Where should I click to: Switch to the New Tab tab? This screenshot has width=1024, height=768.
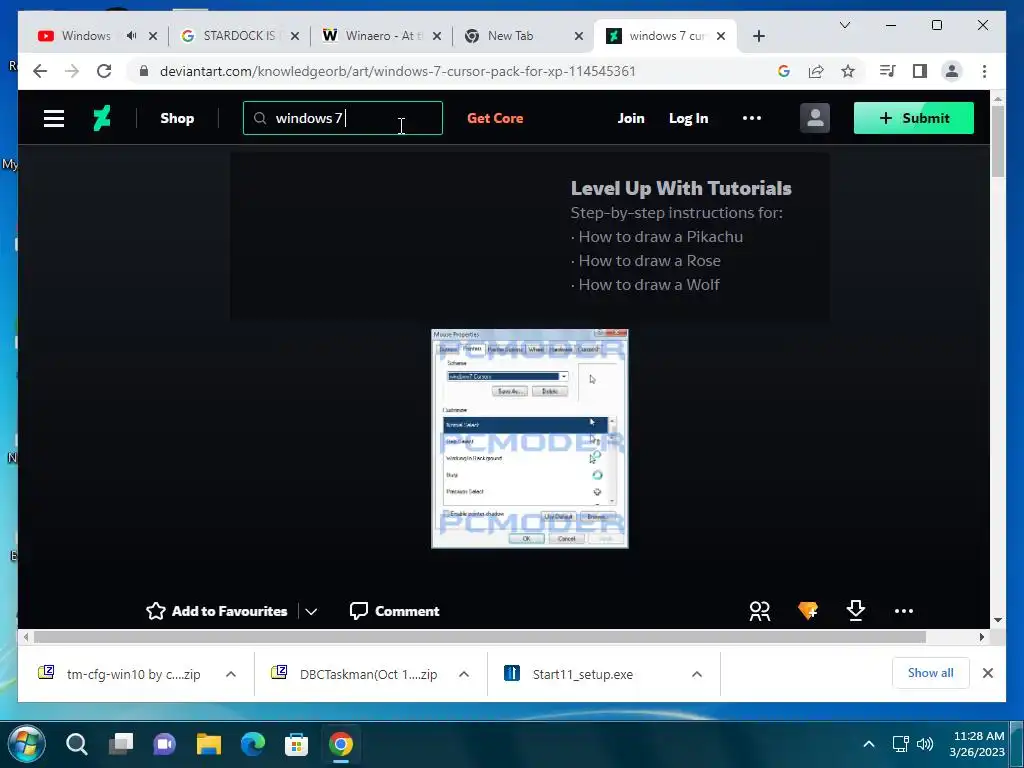click(x=509, y=36)
